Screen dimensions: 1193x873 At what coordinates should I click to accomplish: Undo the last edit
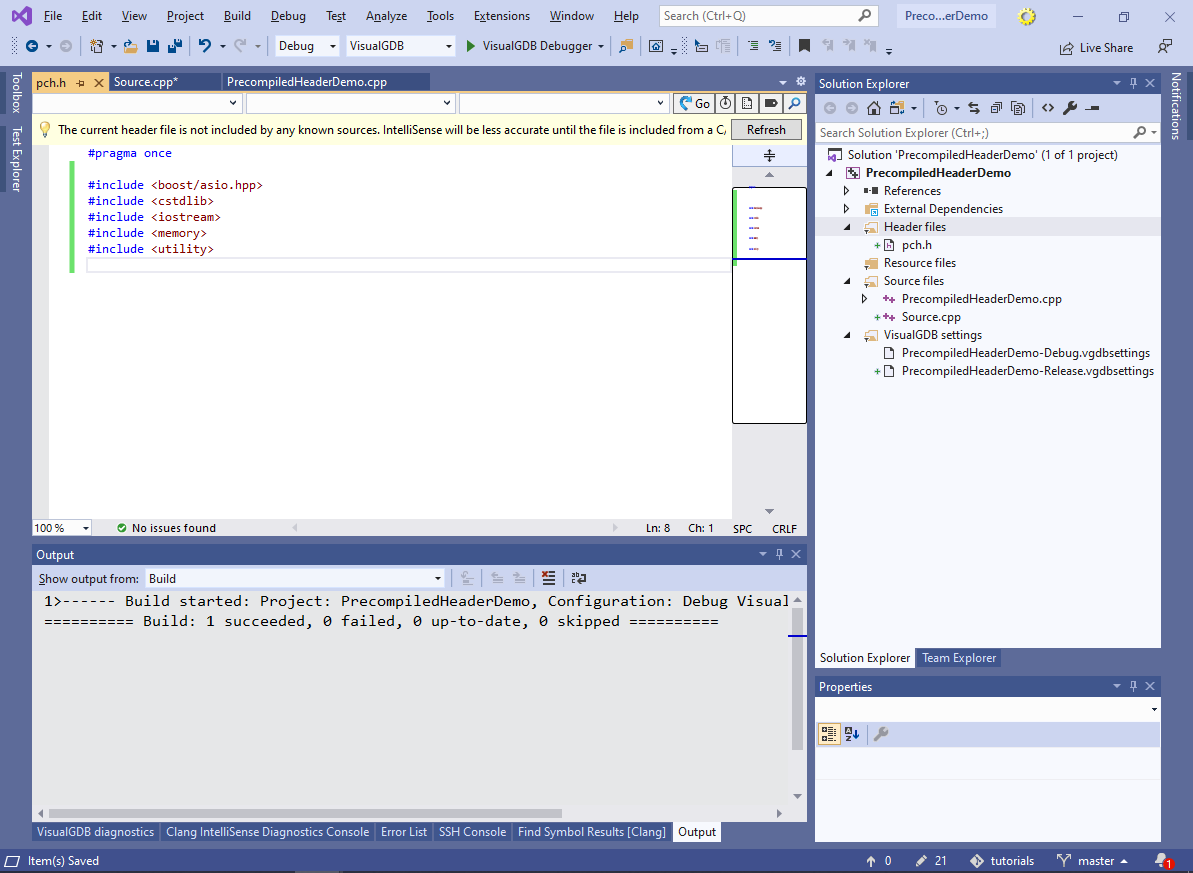[205, 46]
